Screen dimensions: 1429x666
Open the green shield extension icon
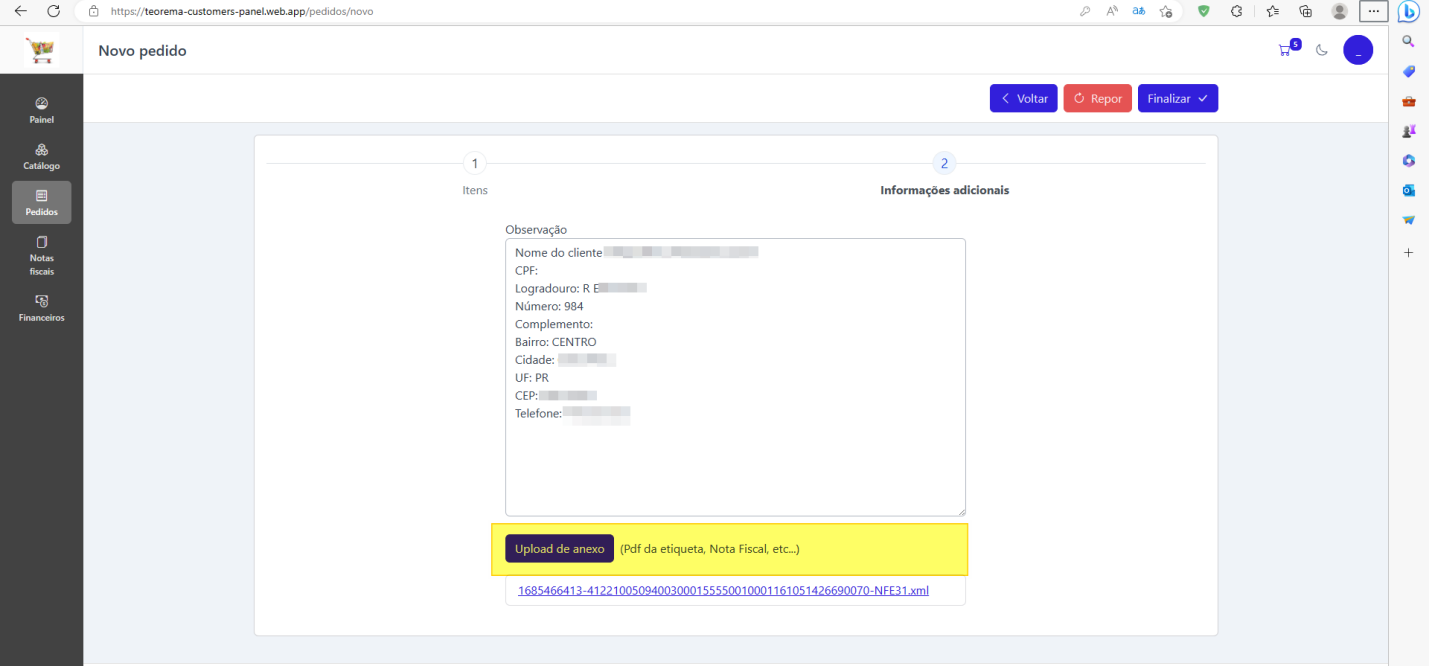click(1204, 11)
